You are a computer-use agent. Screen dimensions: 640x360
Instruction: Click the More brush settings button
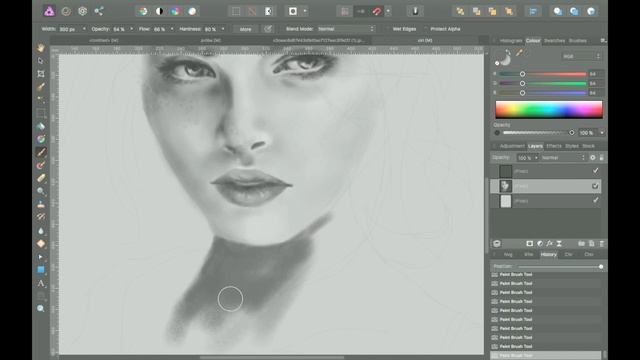click(245, 29)
